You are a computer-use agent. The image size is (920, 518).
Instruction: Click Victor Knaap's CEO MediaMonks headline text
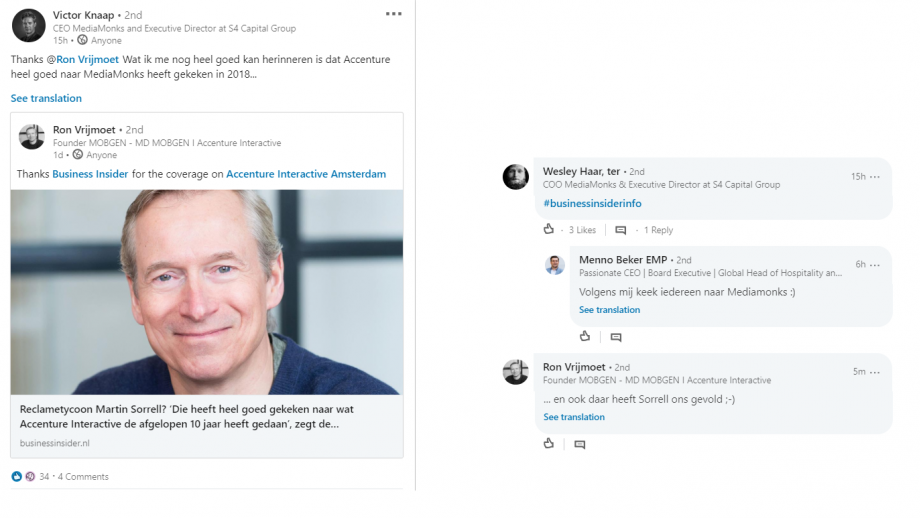pyautogui.click(x=174, y=28)
